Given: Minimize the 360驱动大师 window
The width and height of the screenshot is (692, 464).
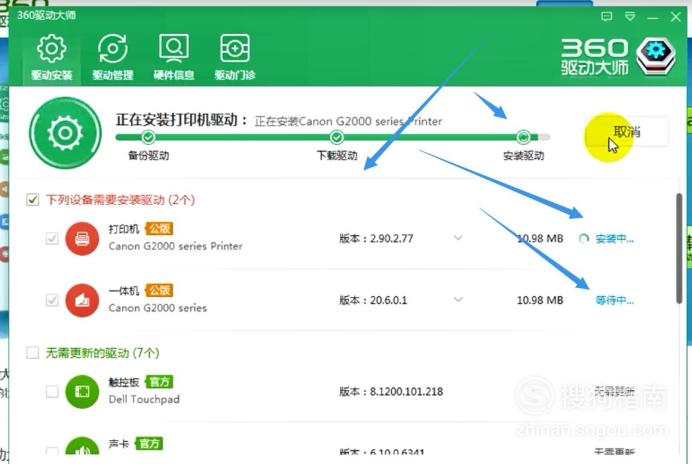Looking at the screenshot, I should pyautogui.click(x=653, y=17).
